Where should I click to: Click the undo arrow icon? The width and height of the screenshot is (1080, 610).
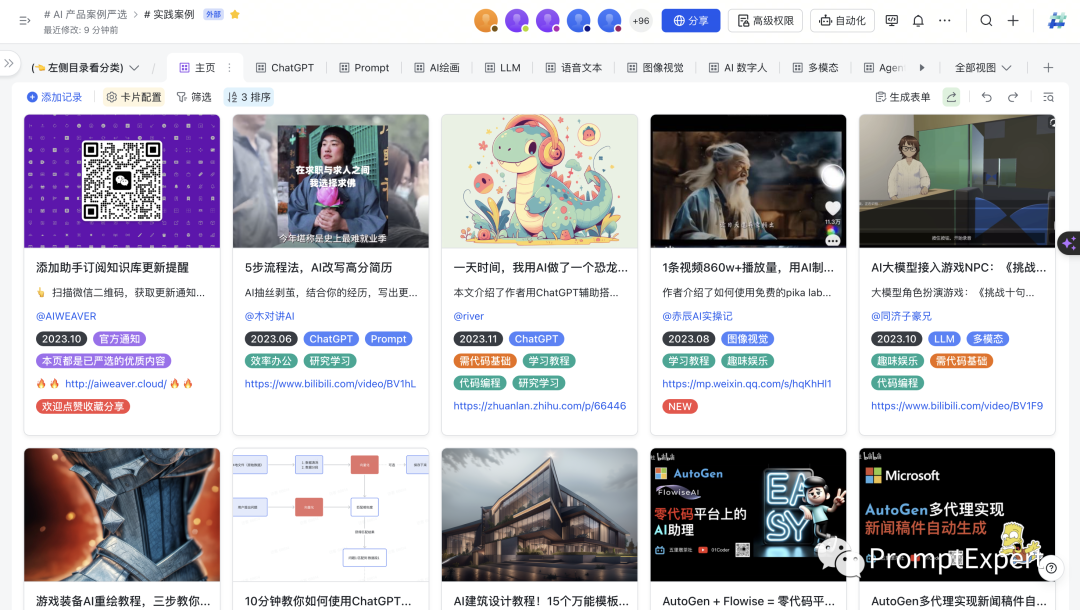pyautogui.click(x=986, y=97)
